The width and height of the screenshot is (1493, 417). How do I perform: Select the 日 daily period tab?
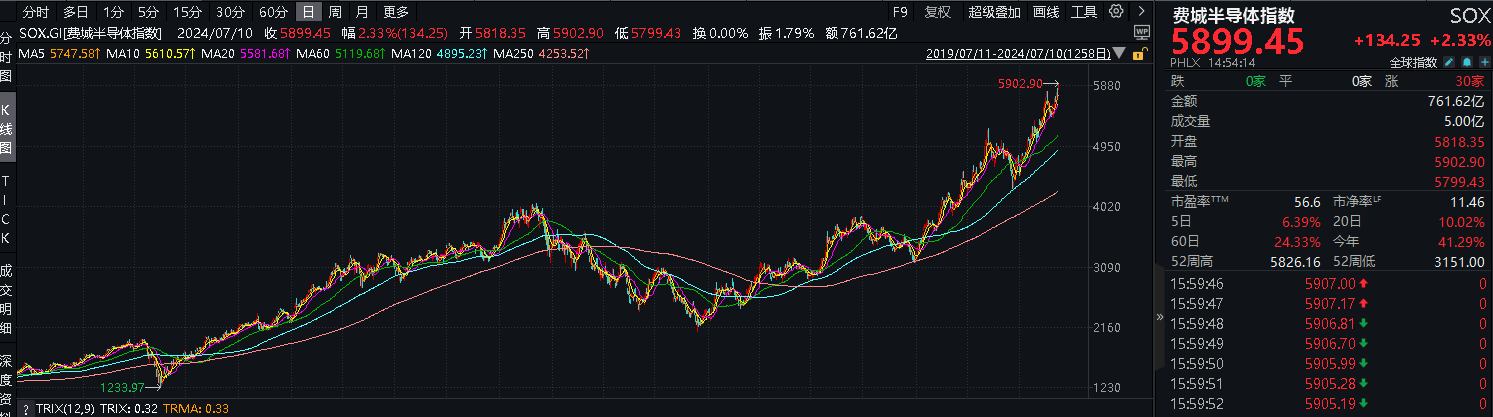point(308,12)
